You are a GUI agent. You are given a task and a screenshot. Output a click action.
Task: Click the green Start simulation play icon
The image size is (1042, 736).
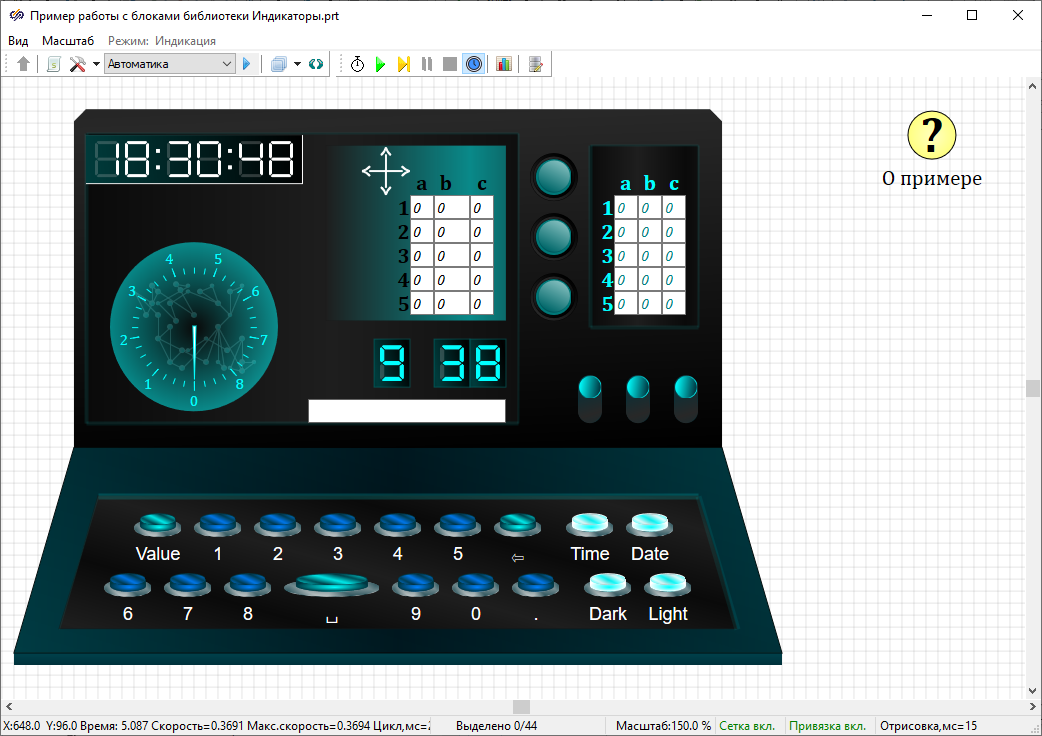coord(380,64)
